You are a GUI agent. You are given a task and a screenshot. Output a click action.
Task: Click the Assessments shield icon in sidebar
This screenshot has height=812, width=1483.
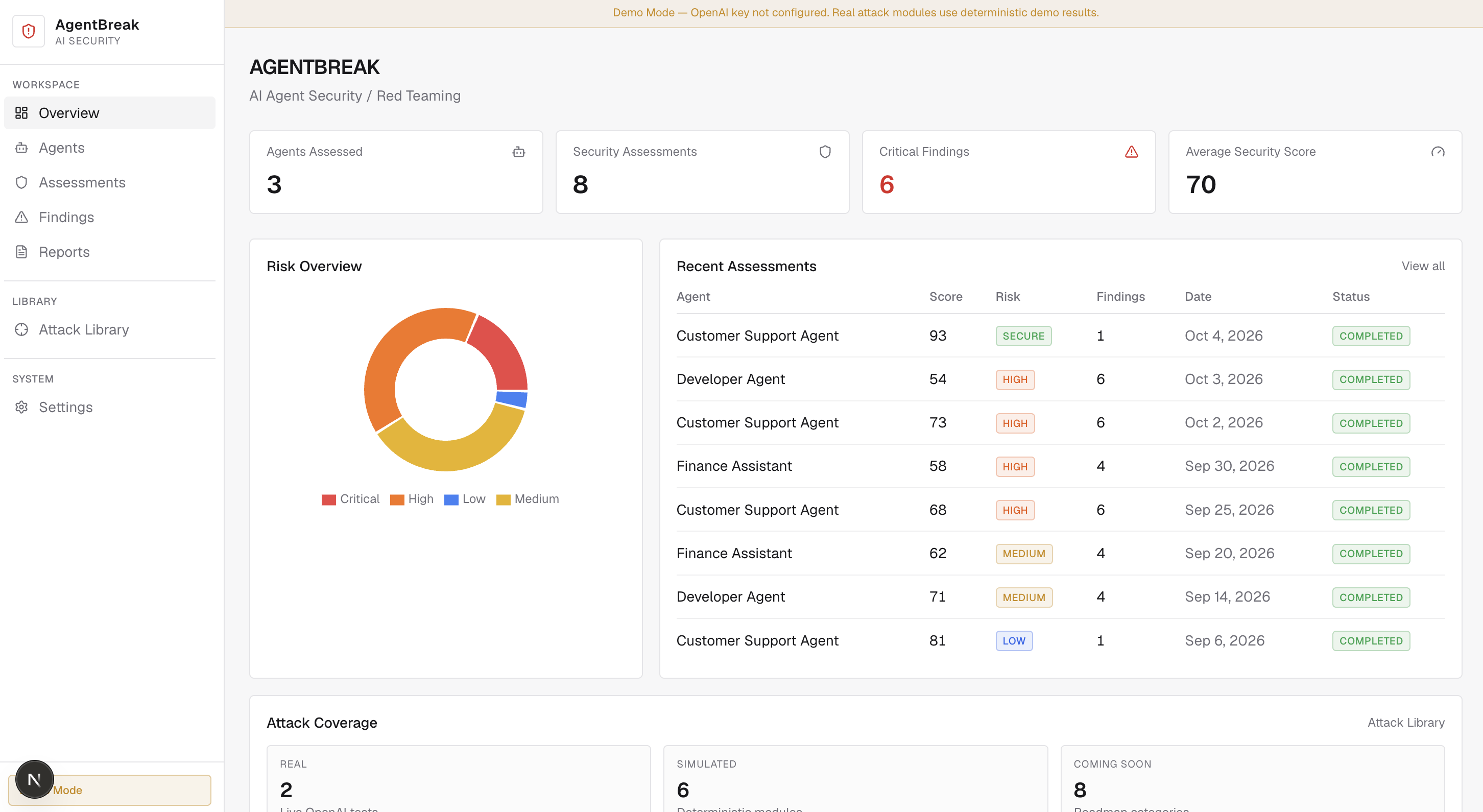pyautogui.click(x=21, y=182)
